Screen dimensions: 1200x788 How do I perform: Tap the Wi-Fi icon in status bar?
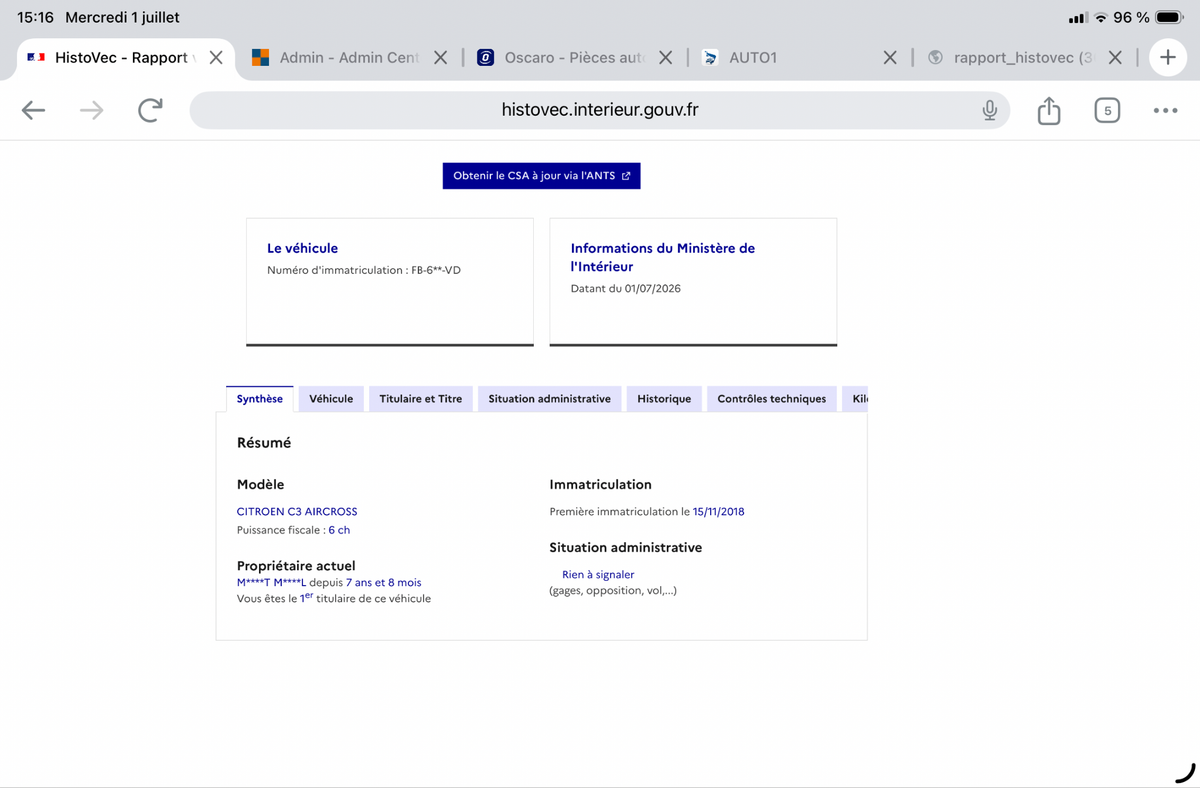pyautogui.click(x=1101, y=18)
